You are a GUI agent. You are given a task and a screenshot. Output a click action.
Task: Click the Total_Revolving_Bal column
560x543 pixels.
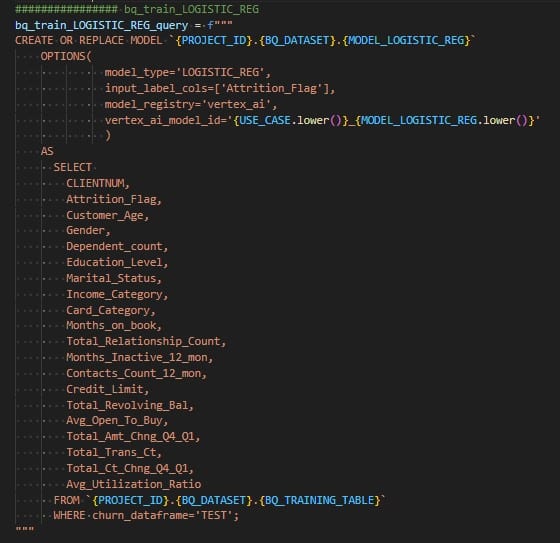coord(127,405)
